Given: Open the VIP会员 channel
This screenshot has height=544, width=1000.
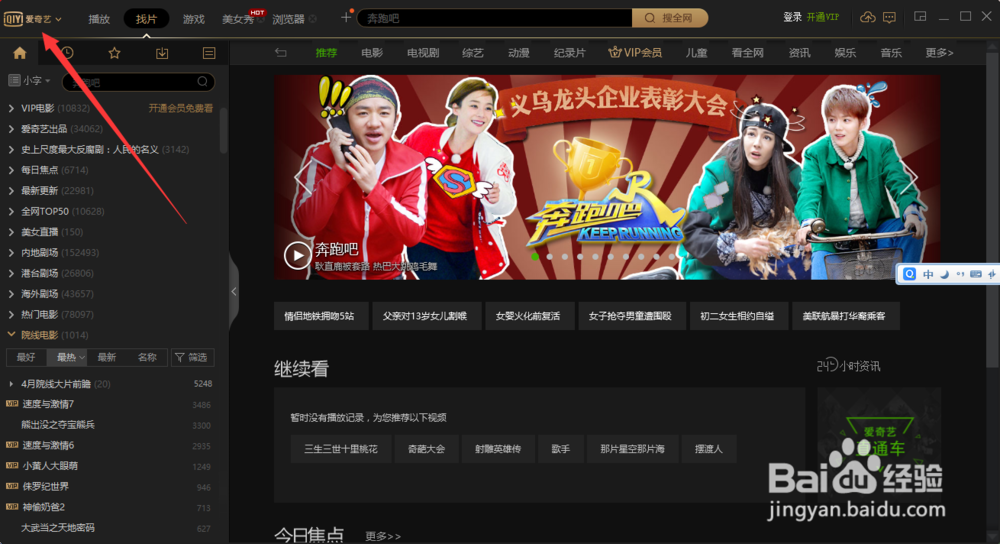Looking at the screenshot, I should coord(635,52).
